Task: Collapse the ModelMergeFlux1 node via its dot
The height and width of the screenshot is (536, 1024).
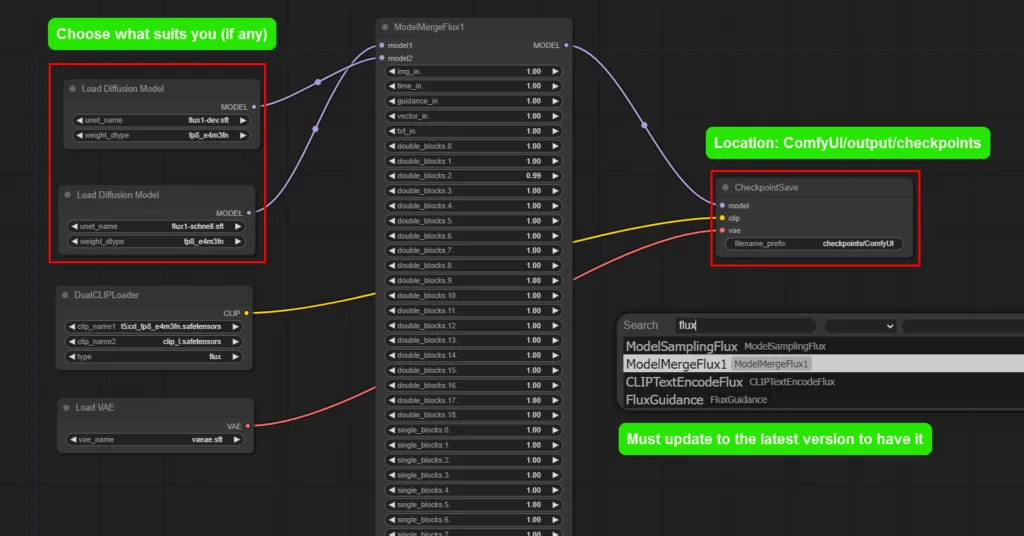Action: [x=385, y=27]
